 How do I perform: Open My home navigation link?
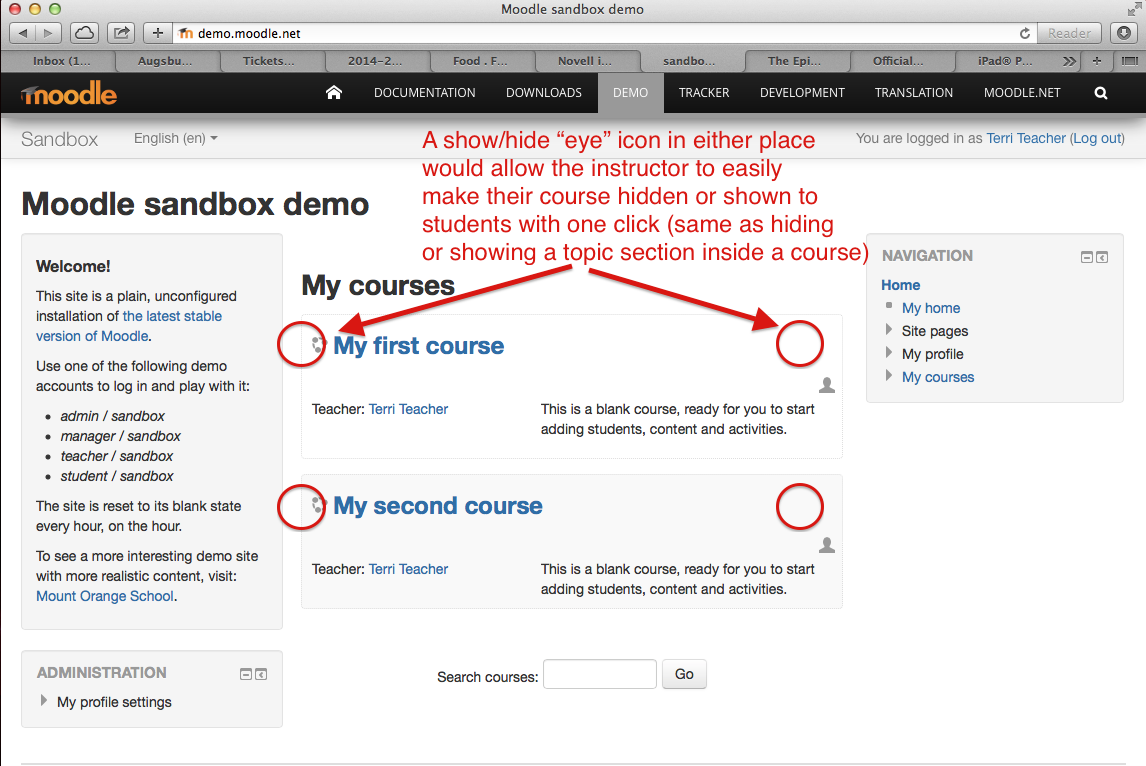tap(930, 308)
